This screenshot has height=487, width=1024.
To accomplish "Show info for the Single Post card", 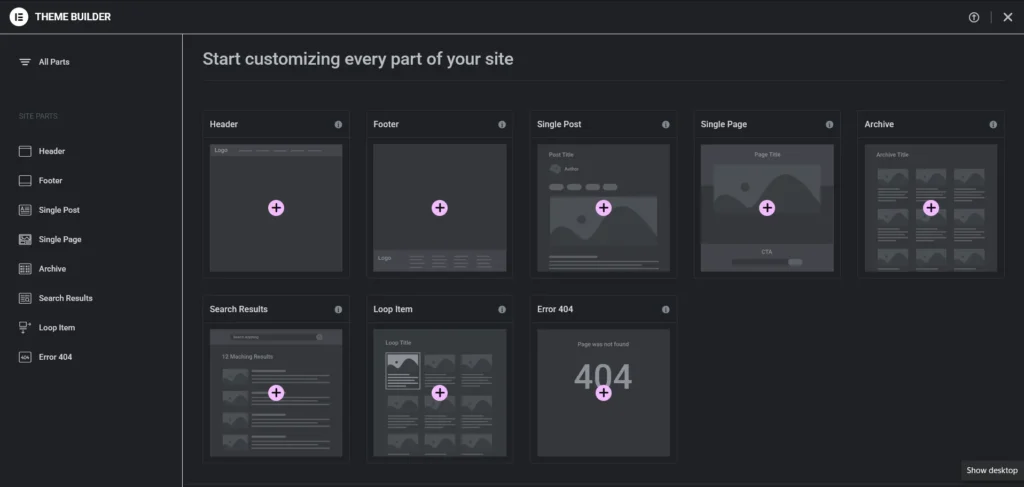I will [665, 125].
